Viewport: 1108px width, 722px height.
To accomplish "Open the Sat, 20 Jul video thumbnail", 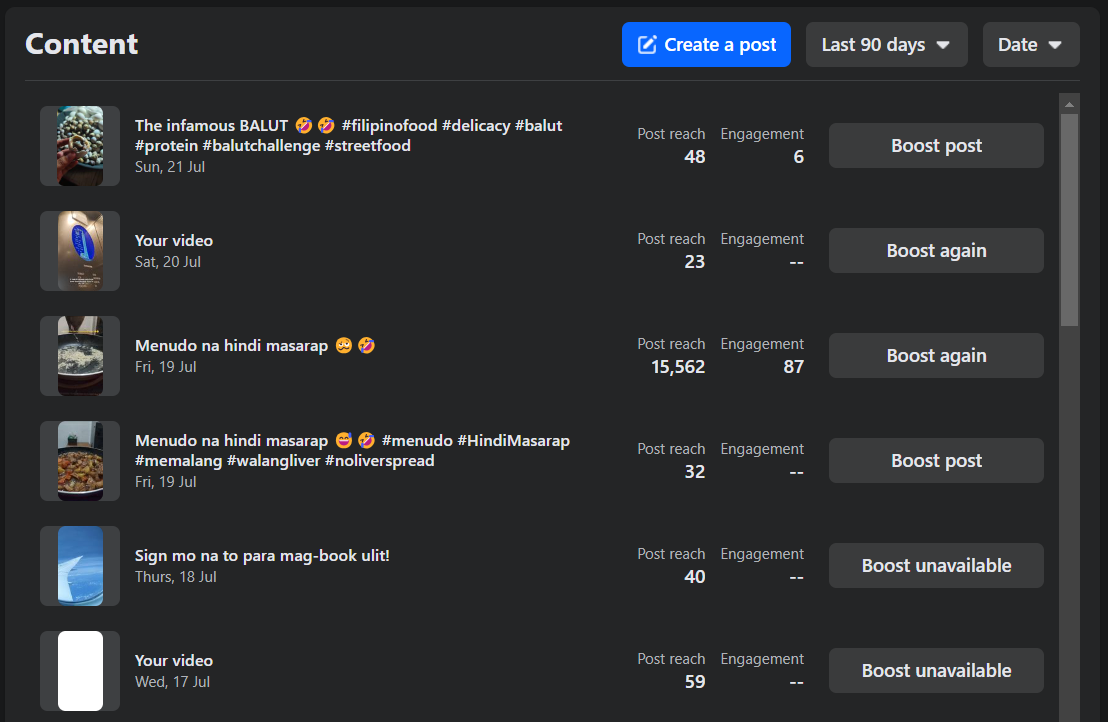I will [80, 251].
